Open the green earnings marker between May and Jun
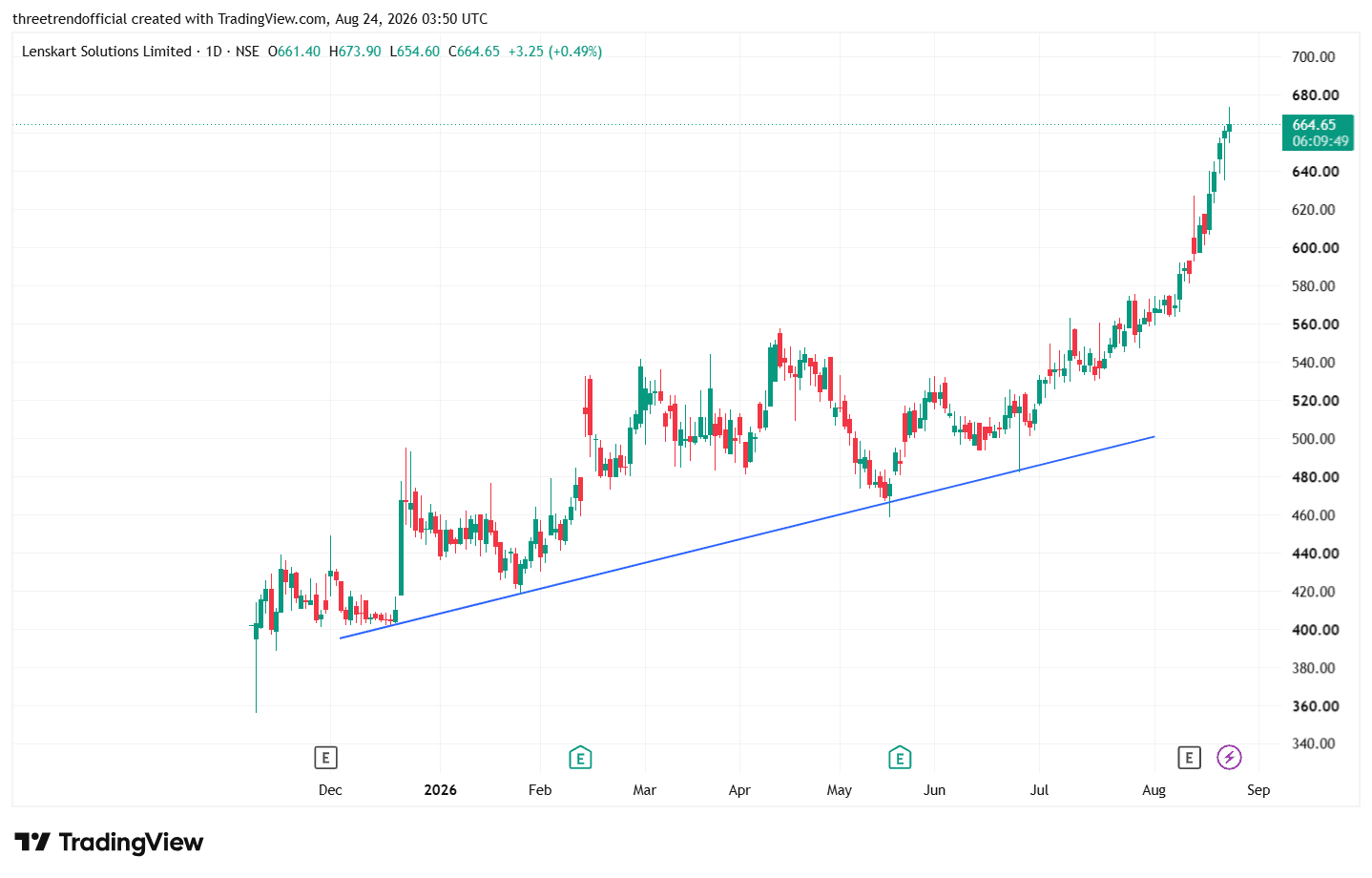The height and width of the screenshot is (878, 1372). [x=899, y=758]
